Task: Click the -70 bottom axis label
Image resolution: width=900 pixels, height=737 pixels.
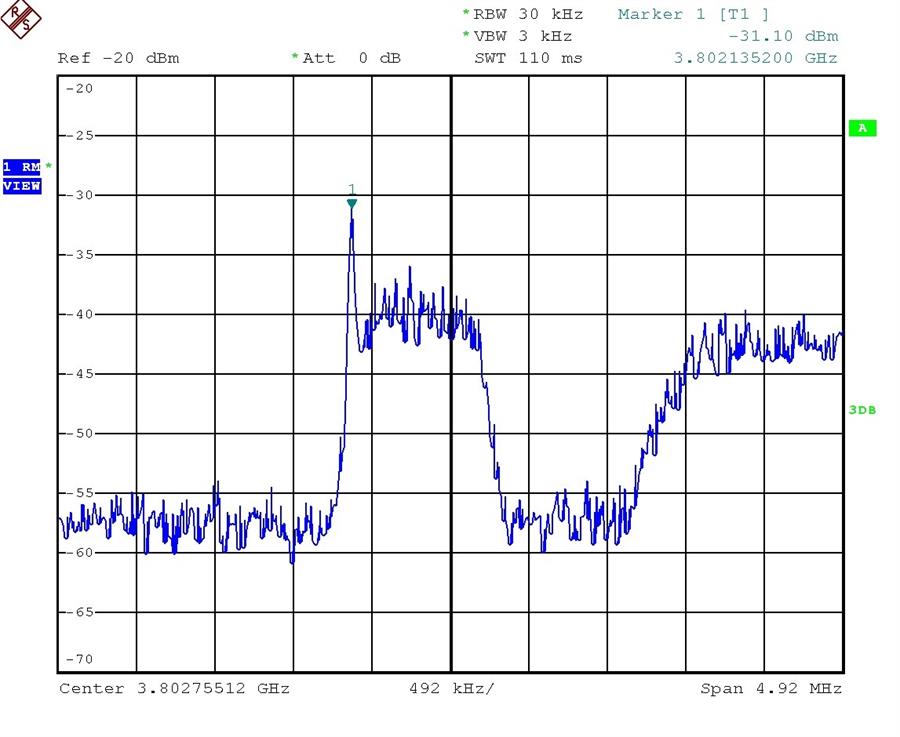Action: (x=78, y=659)
